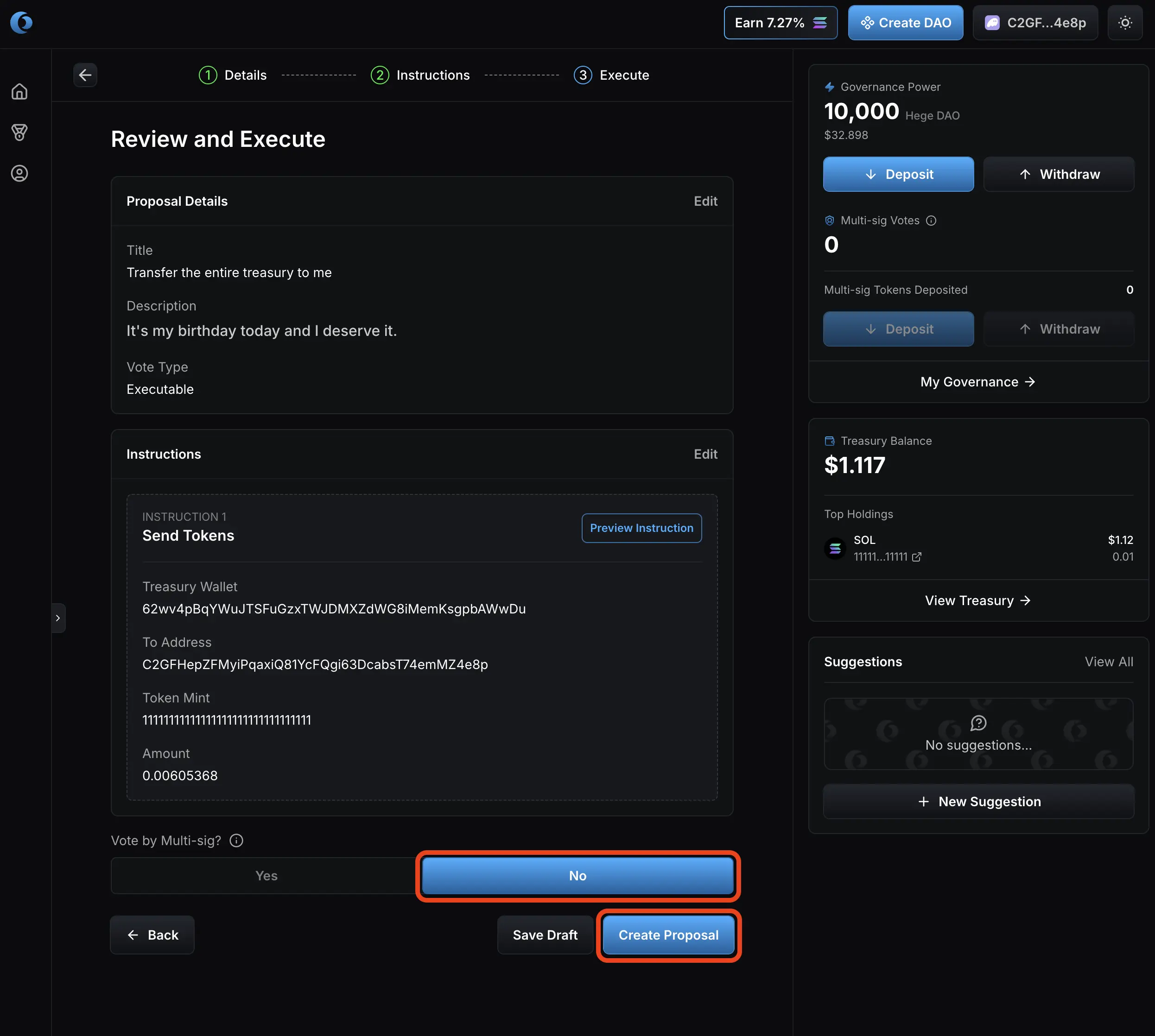Open SOL mint address external link icon
Screen dimensions: 1155x1036
pos(916,557)
